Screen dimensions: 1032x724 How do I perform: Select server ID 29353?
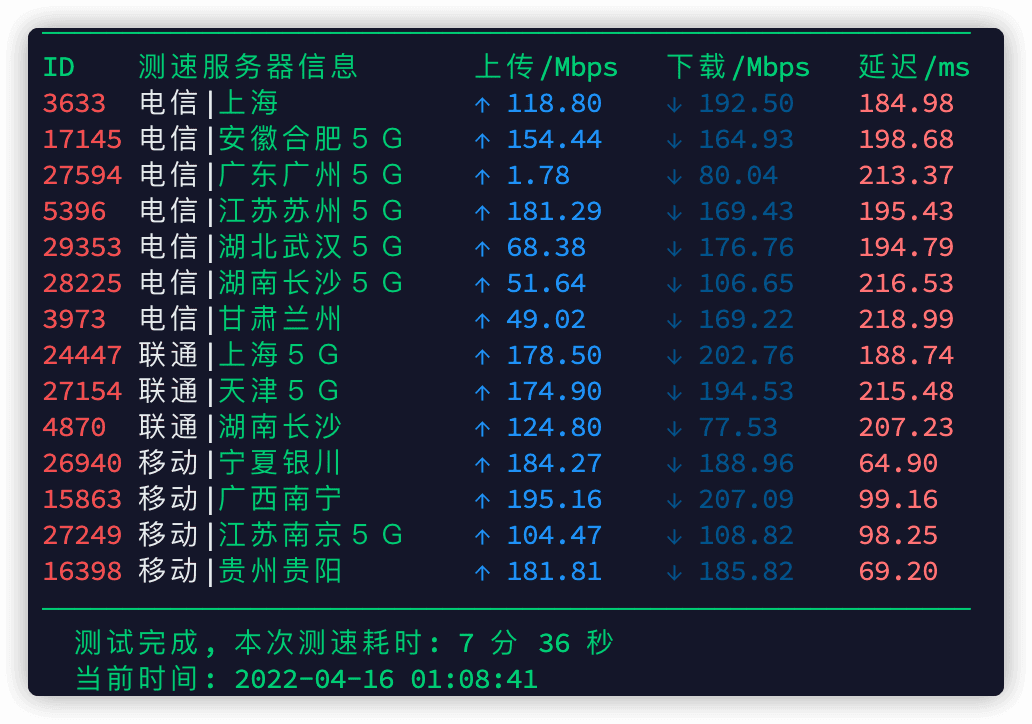point(82,247)
